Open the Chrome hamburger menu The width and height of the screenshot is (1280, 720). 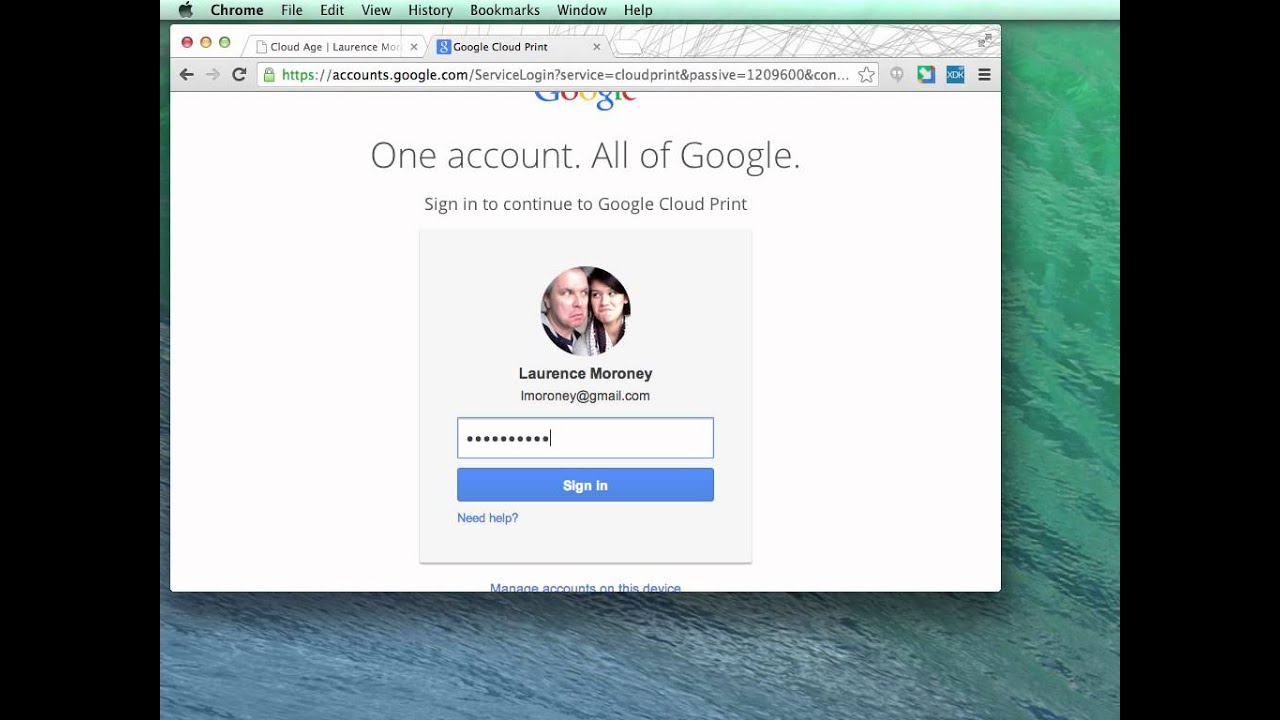click(985, 75)
